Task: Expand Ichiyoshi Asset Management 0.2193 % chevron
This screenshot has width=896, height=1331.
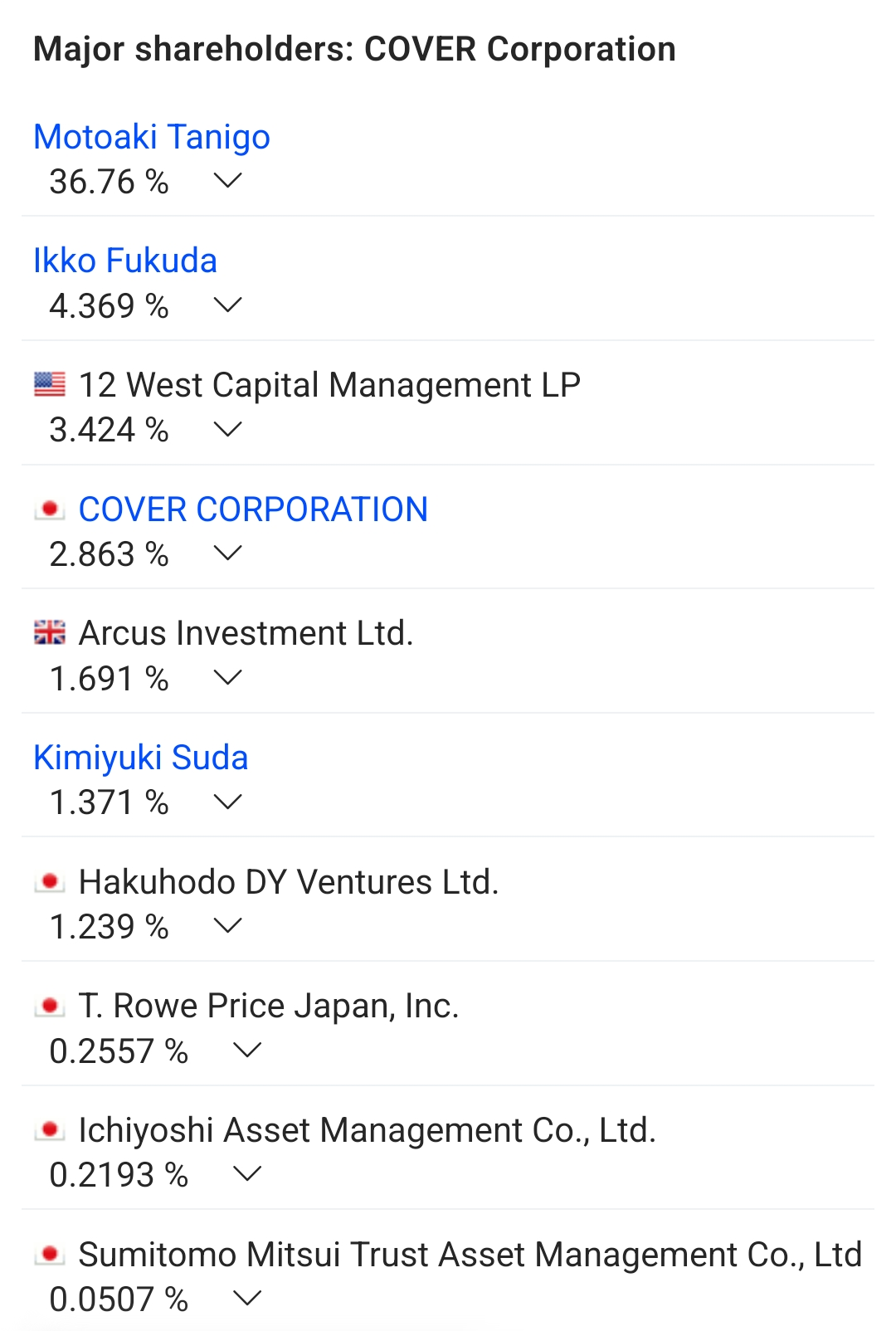Action: point(247,1173)
